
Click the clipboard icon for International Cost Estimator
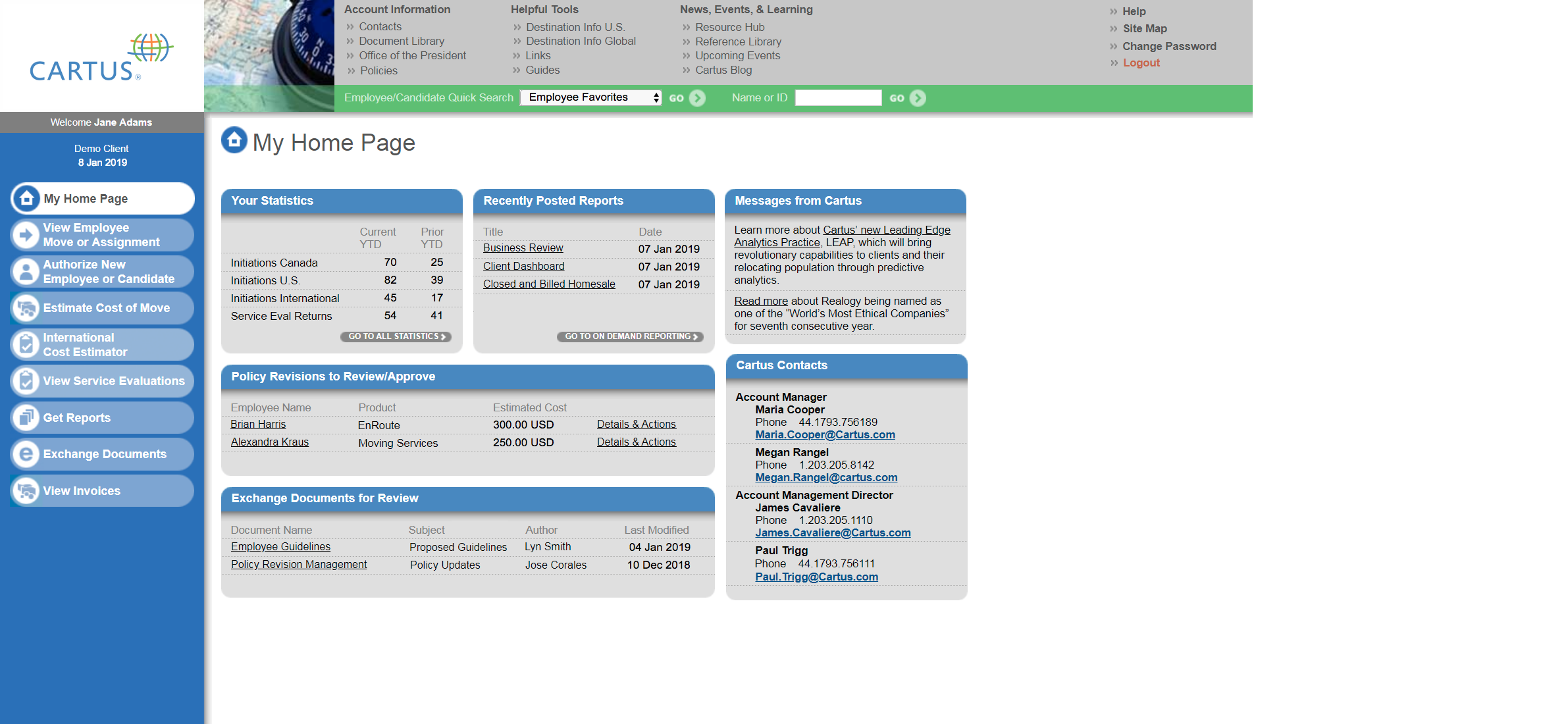(x=26, y=344)
